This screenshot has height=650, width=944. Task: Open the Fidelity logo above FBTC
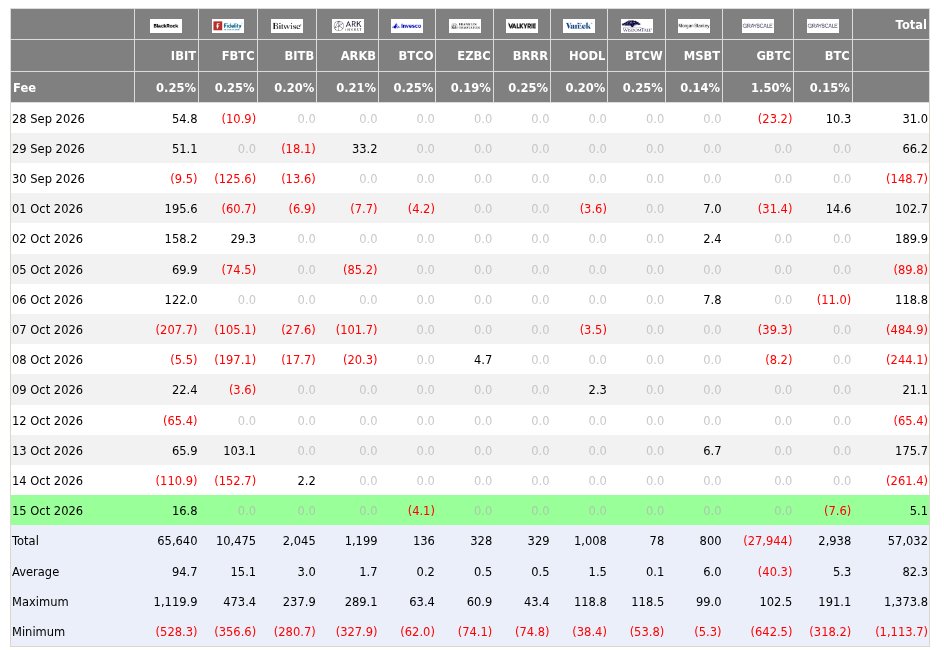click(x=228, y=26)
